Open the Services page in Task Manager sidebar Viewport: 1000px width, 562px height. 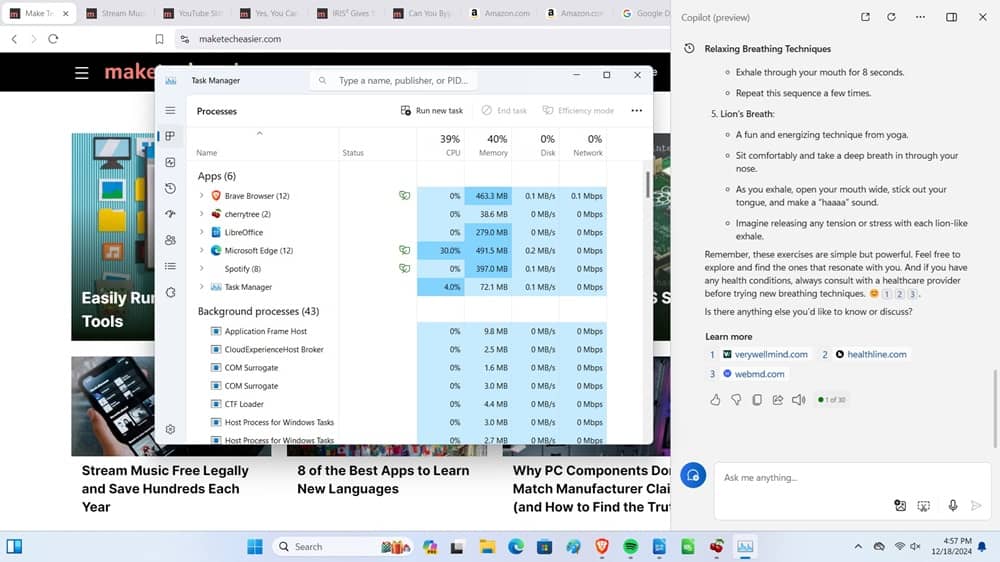170,292
